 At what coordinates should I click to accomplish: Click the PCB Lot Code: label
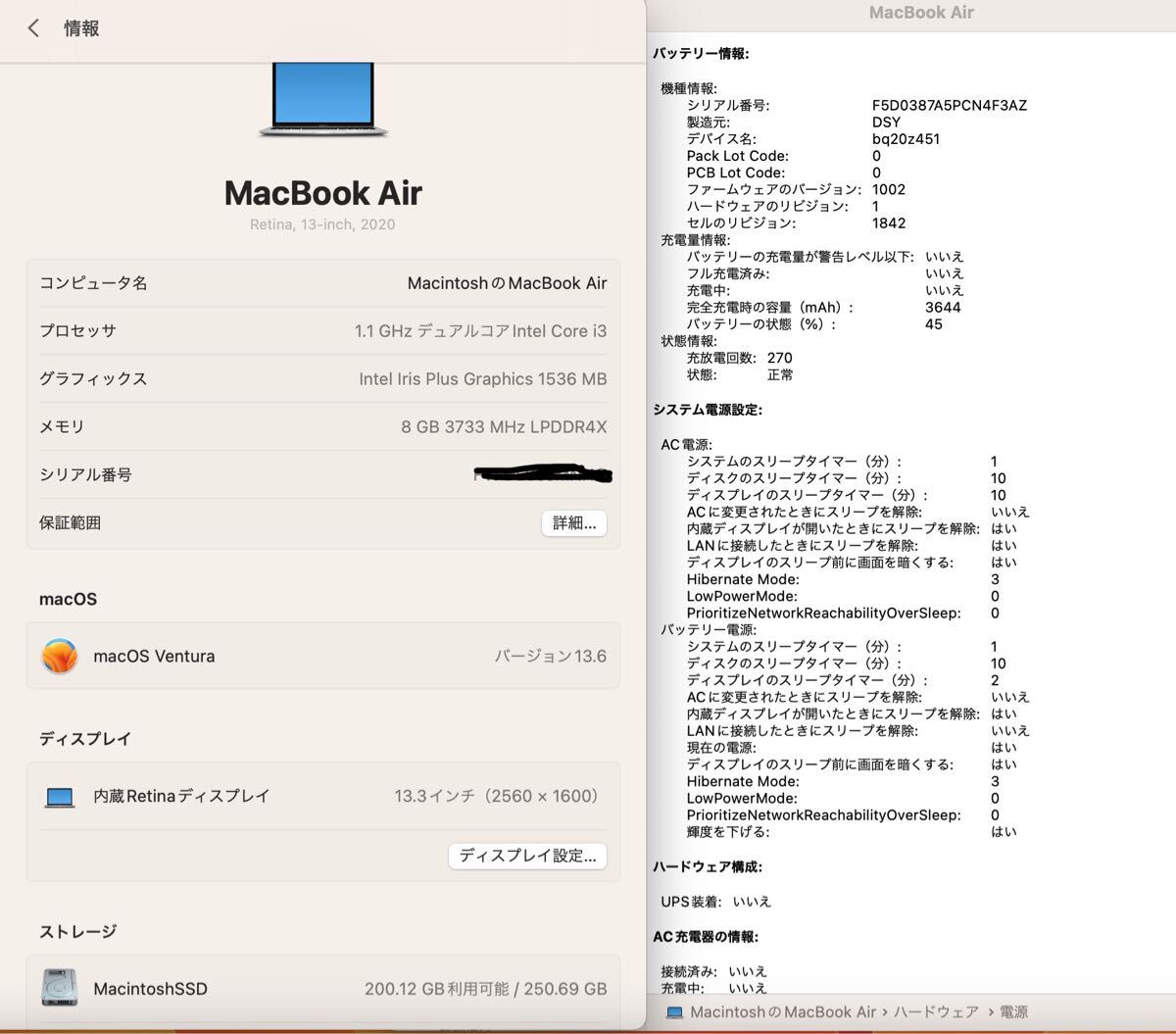[x=735, y=172]
